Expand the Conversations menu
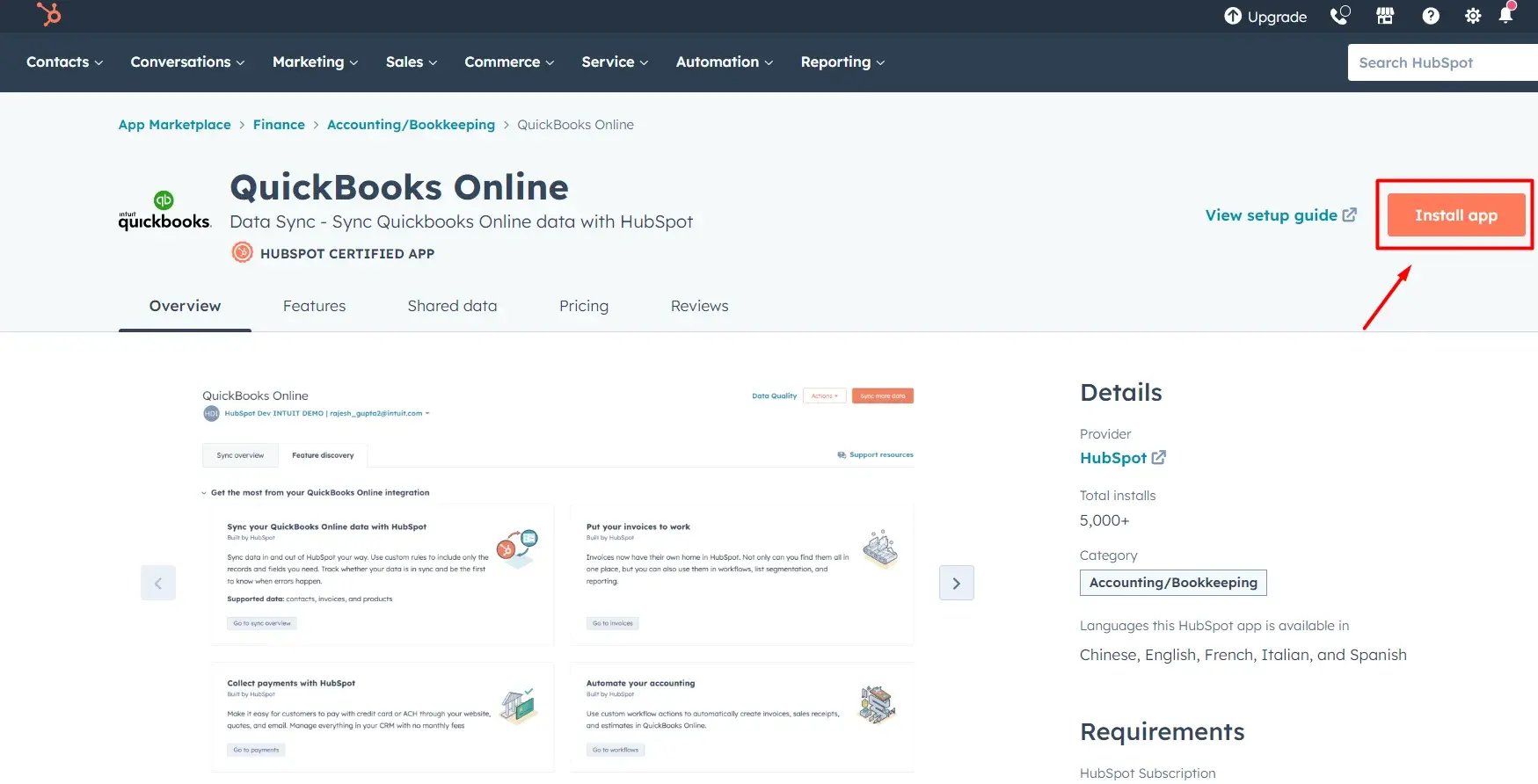Viewport: 1538px width, 784px height. click(x=187, y=62)
